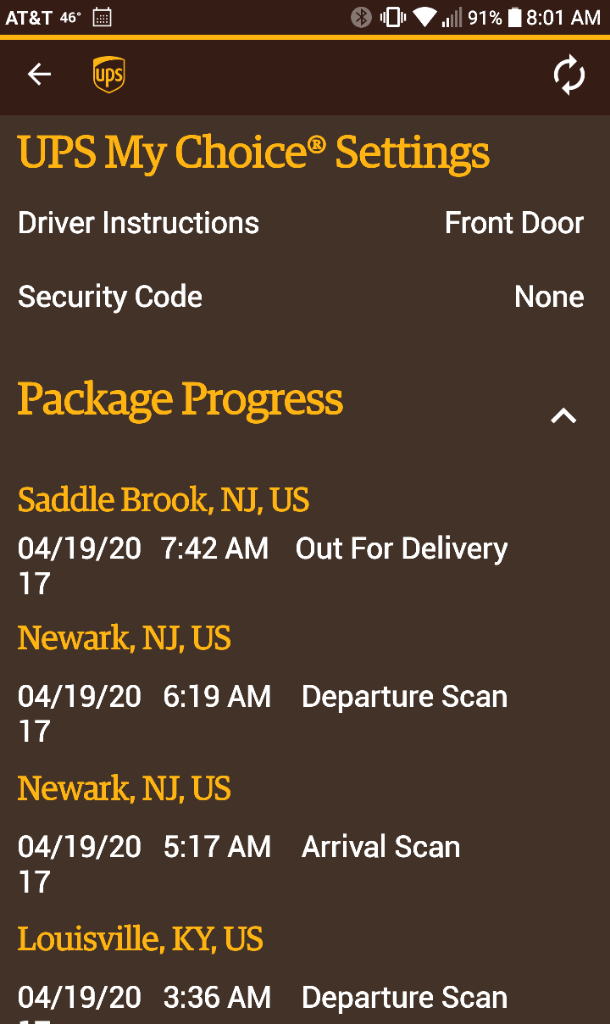Tap the Wi-Fi signal icon
The height and width of the screenshot is (1024, 610).
425,17
